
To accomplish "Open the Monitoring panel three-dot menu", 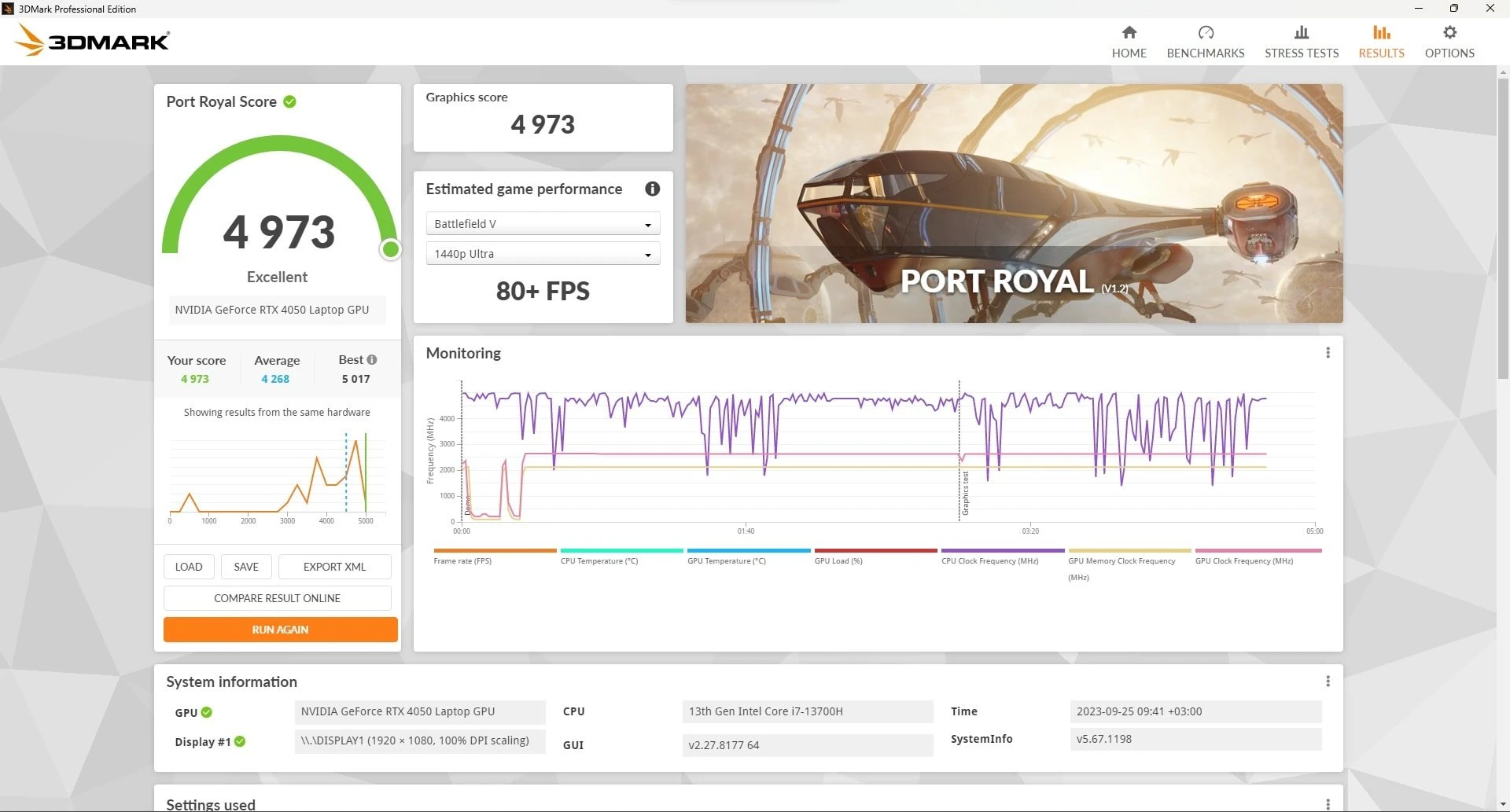I will click(x=1328, y=353).
